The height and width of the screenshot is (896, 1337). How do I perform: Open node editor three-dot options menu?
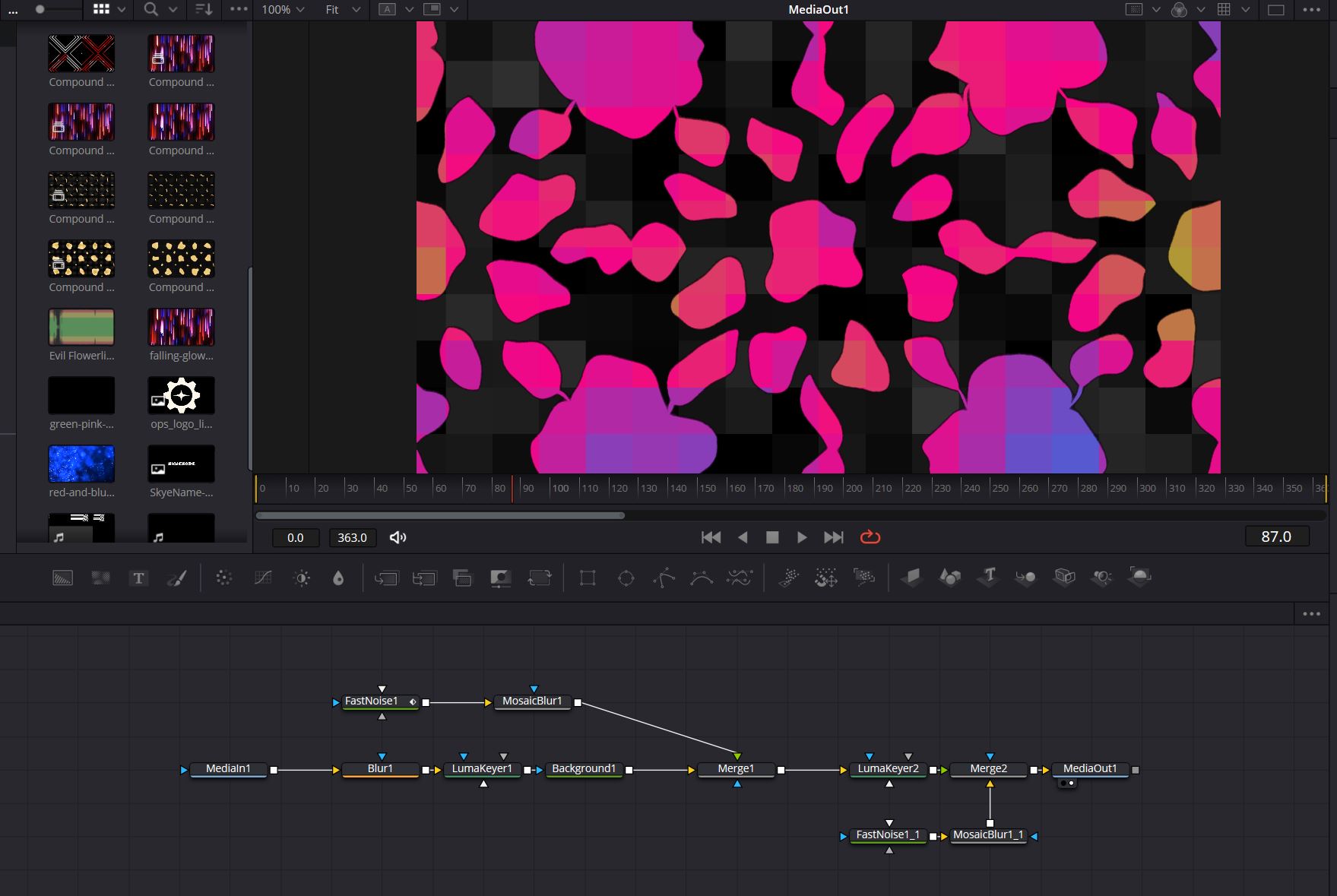[1311, 614]
